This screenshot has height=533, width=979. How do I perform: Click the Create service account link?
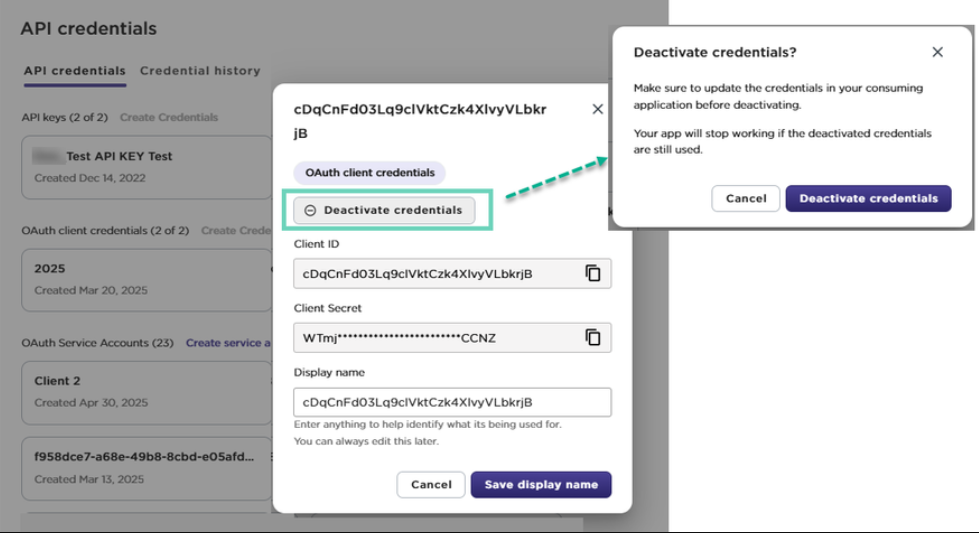tap(228, 343)
